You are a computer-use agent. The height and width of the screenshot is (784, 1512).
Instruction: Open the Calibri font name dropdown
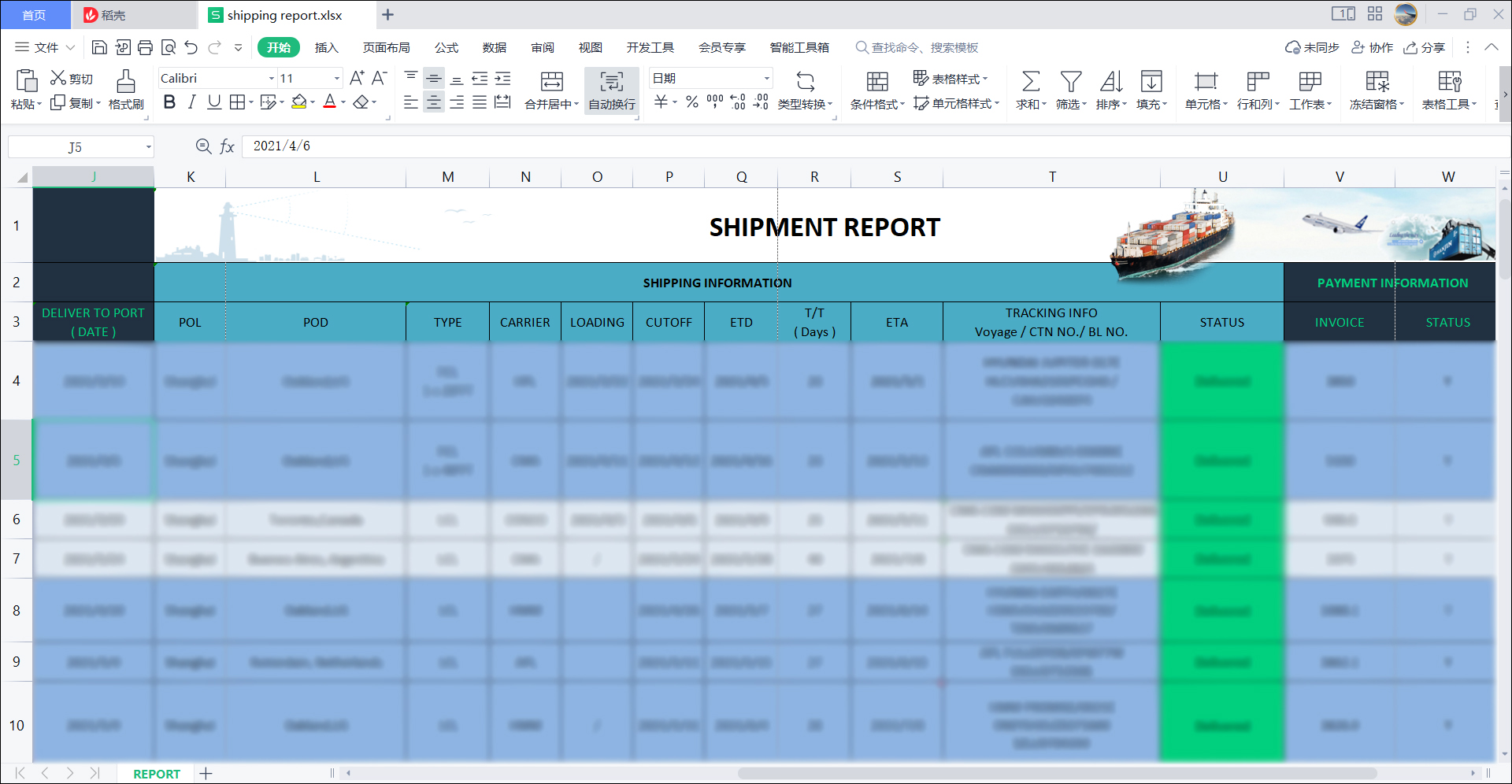(272, 78)
